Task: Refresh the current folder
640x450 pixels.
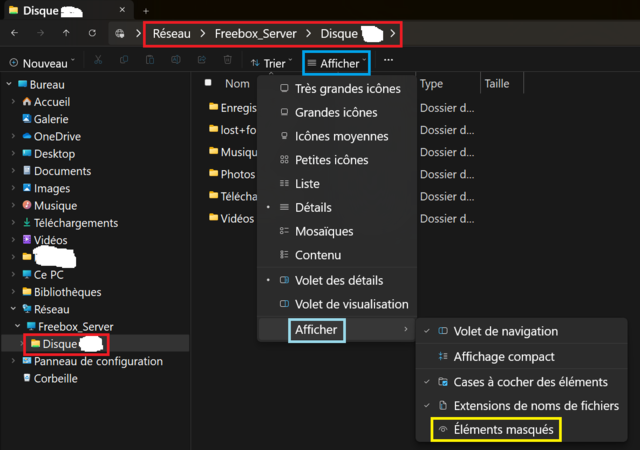Action: point(92,33)
